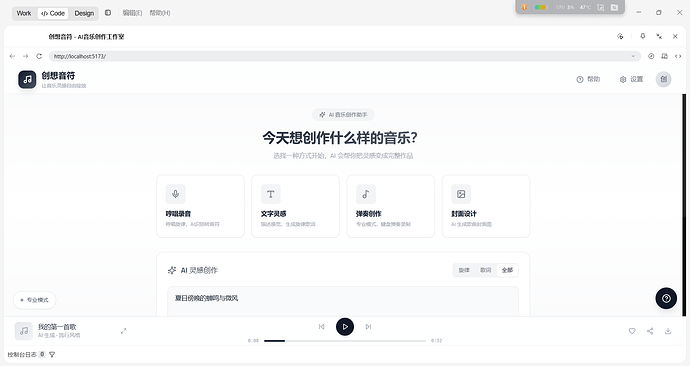Image resolution: width=690 pixels, height=366 pixels.
Task: Open 帮助 help link in app header
Action: [588, 79]
